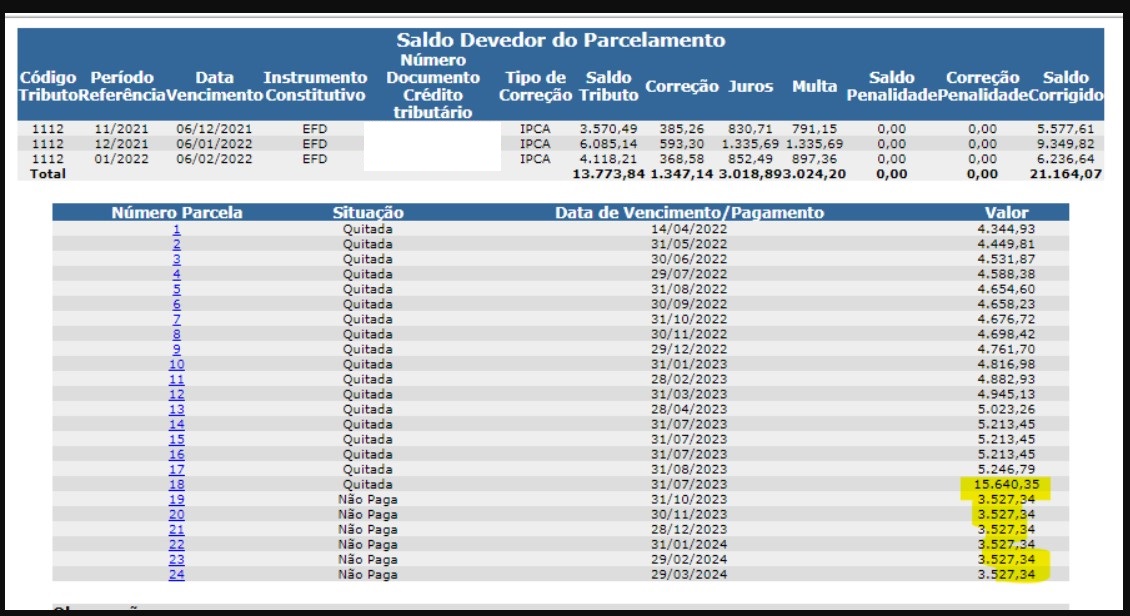This screenshot has height=616, width=1130.
Task: Open installment number 7 link
Action: click(177, 319)
